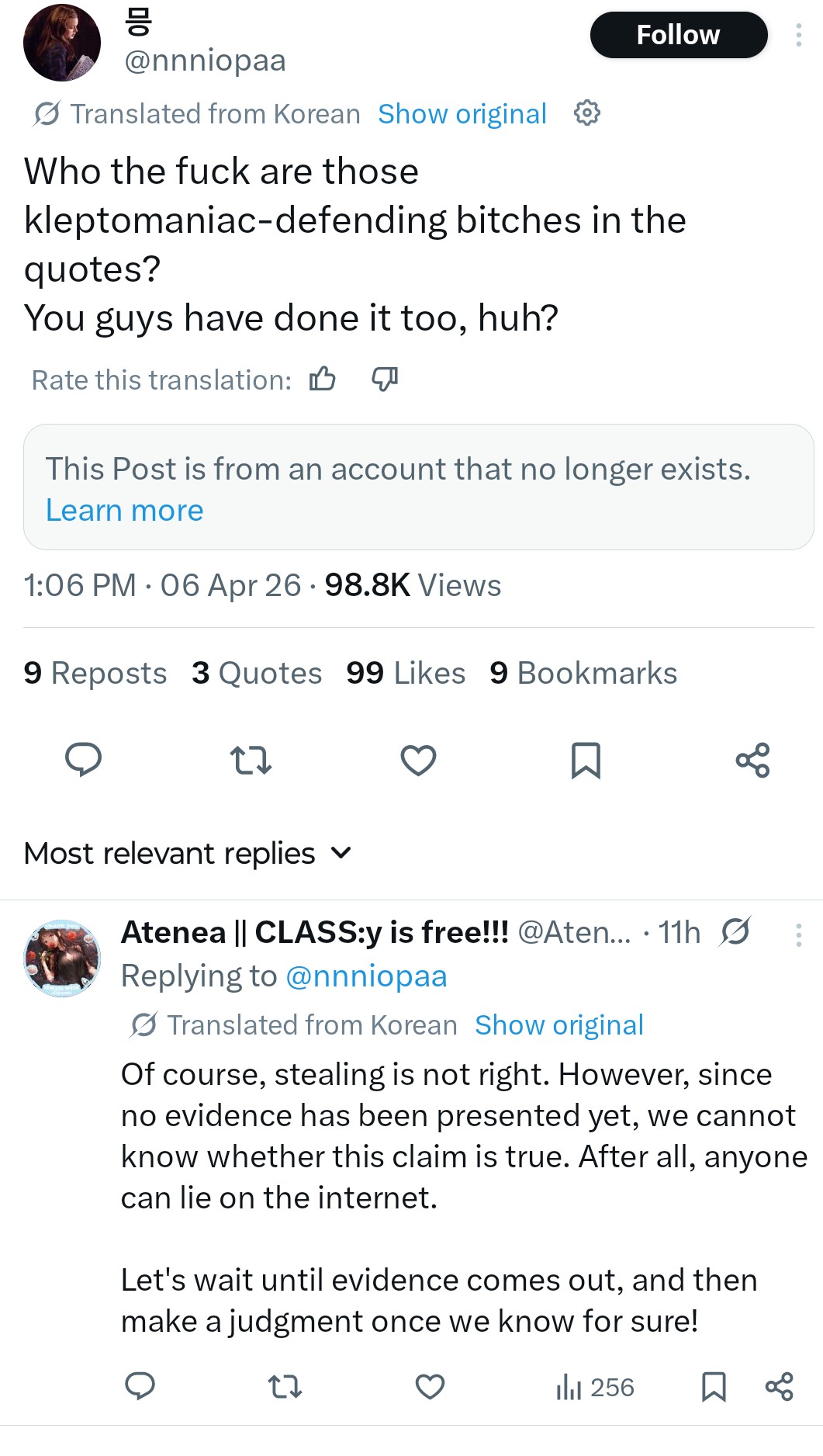Viewport: 823px width, 1456px height.
Task: Rate translation with thumbs down
Action: pyautogui.click(x=385, y=379)
